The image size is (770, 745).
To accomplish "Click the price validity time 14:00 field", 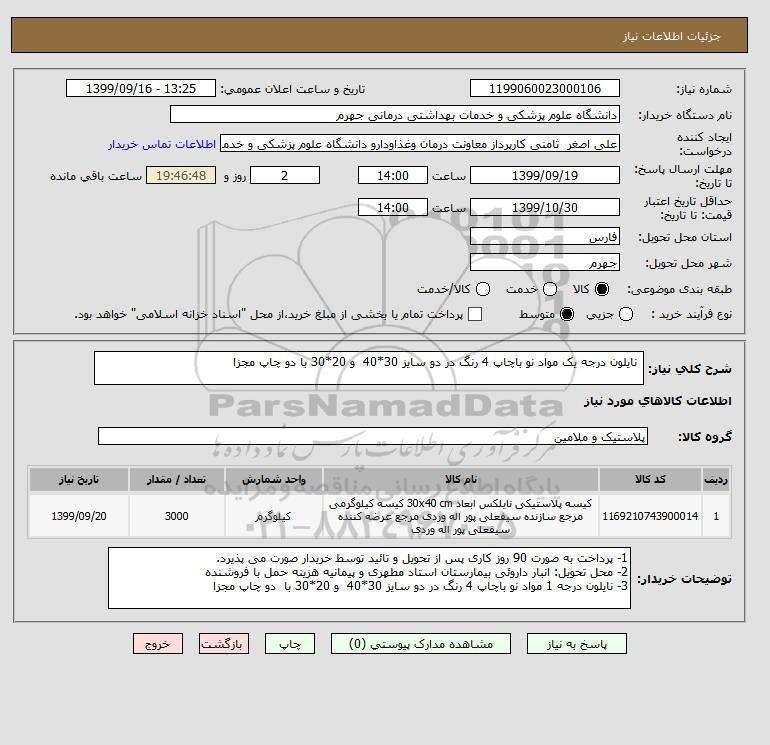I will click(393, 207).
